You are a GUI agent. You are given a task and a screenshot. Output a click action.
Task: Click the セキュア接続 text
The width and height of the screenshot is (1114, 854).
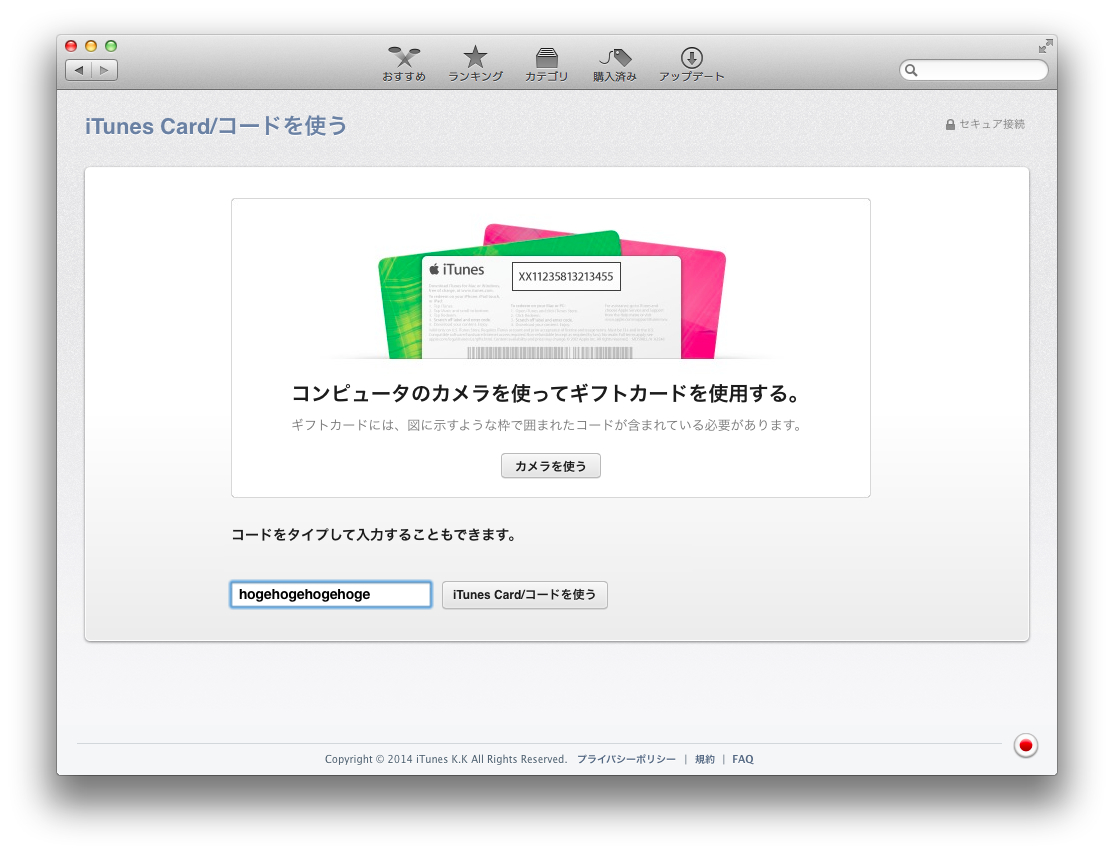click(992, 124)
